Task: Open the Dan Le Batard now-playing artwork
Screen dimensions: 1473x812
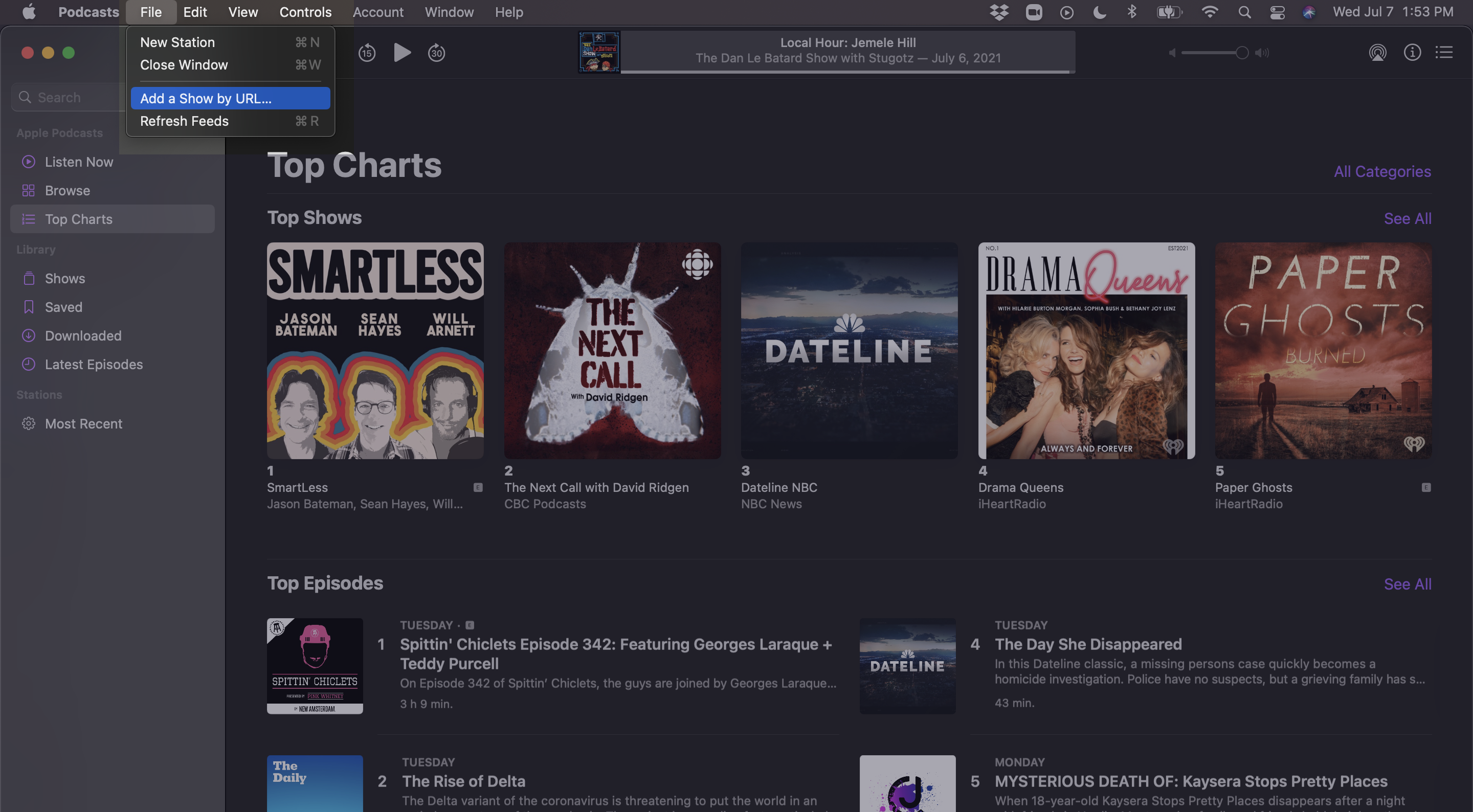Action: click(x=599, y=52)
